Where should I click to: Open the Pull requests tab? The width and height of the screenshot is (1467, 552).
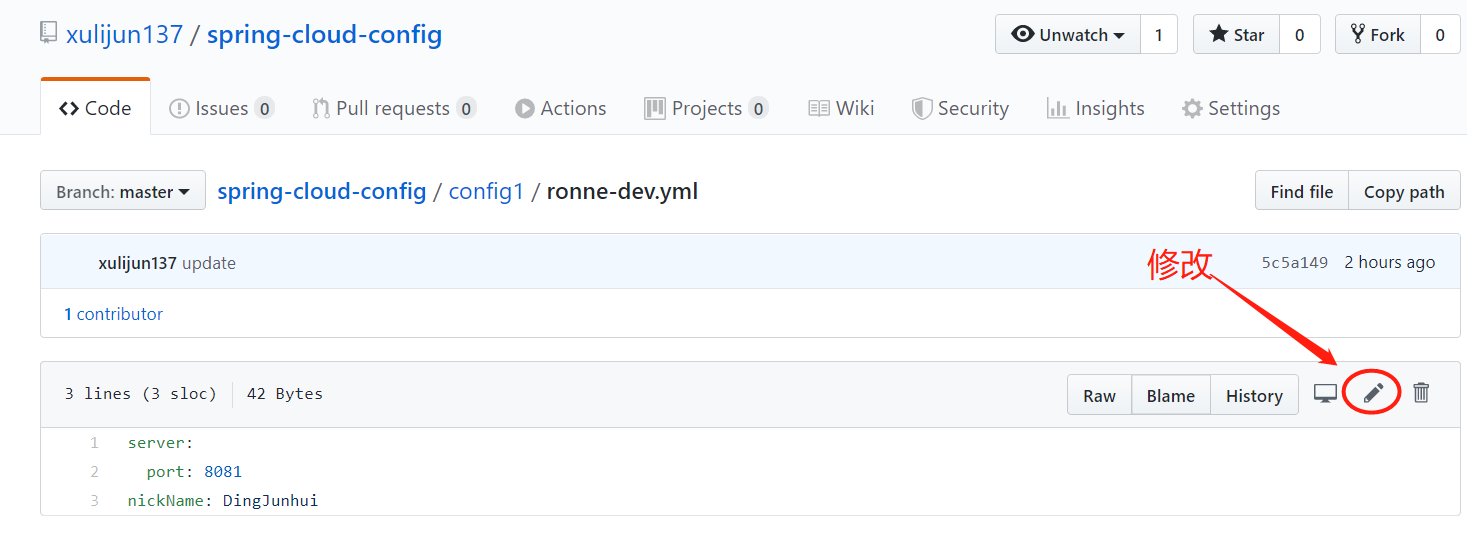click(x=394, y=108)
